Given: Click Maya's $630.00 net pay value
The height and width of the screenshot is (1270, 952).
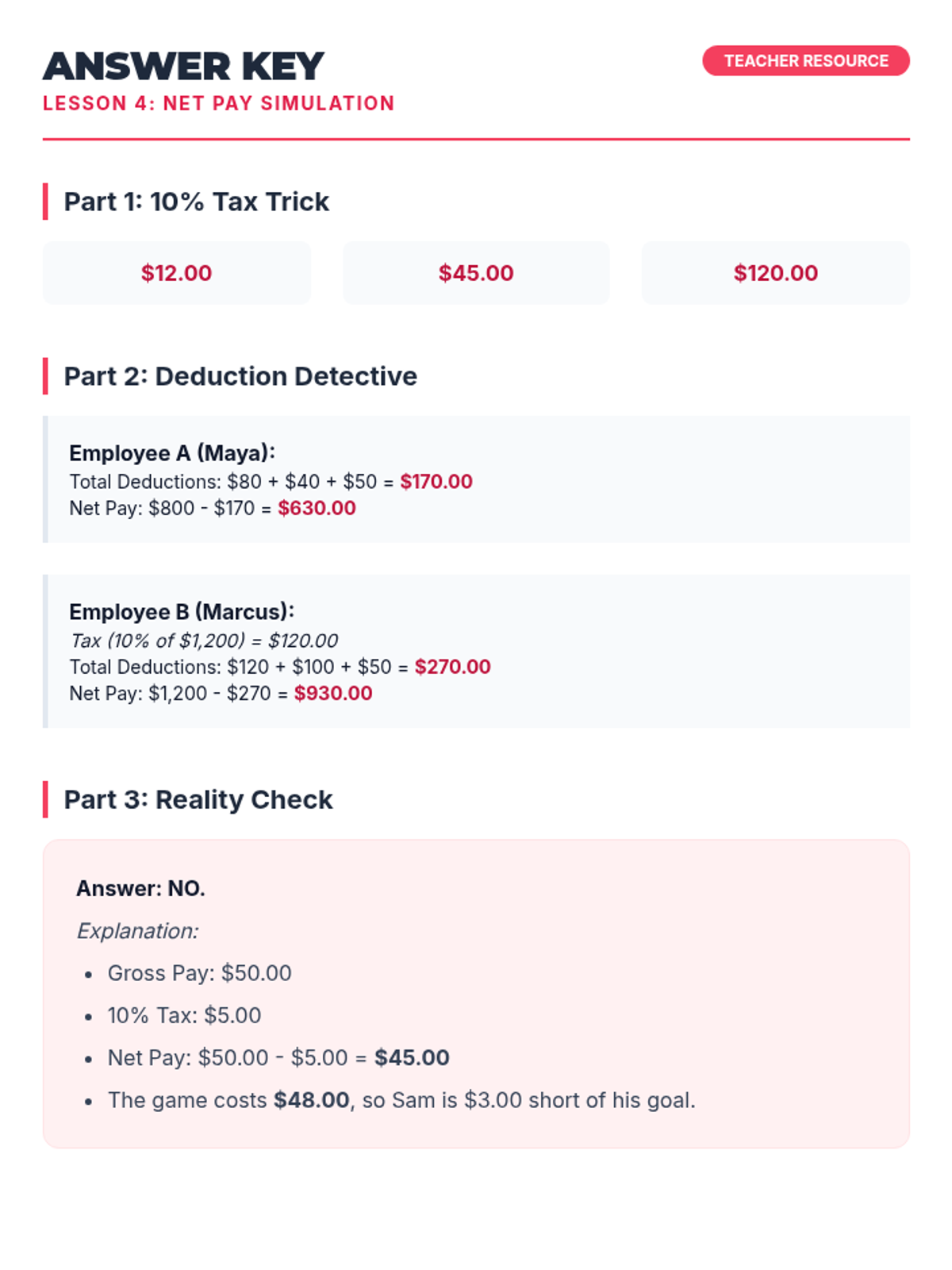Looking at the screenshot, I should [x=317, y=508].
